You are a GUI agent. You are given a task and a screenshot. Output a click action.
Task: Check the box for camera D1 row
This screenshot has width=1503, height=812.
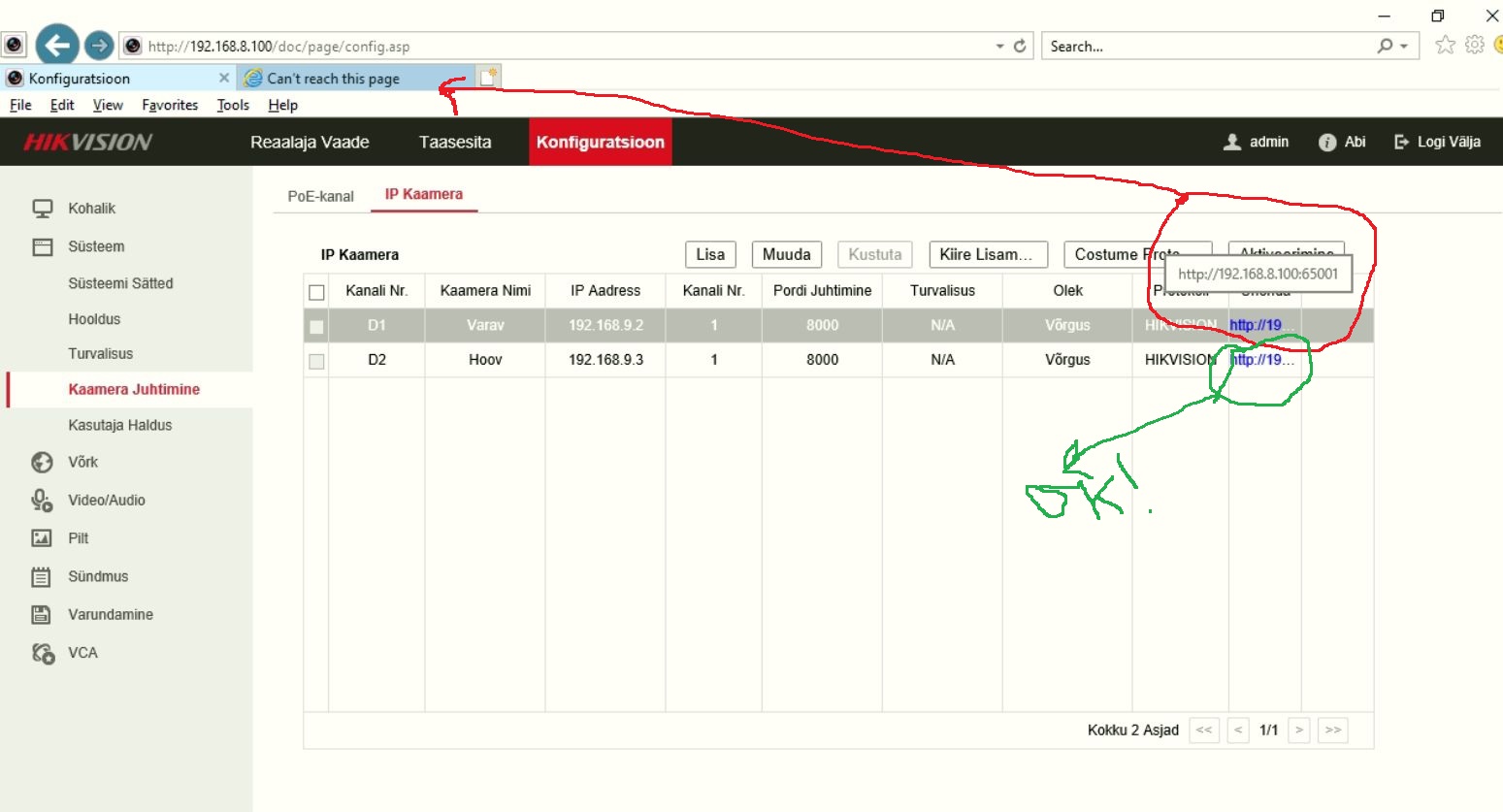(316, 327)
